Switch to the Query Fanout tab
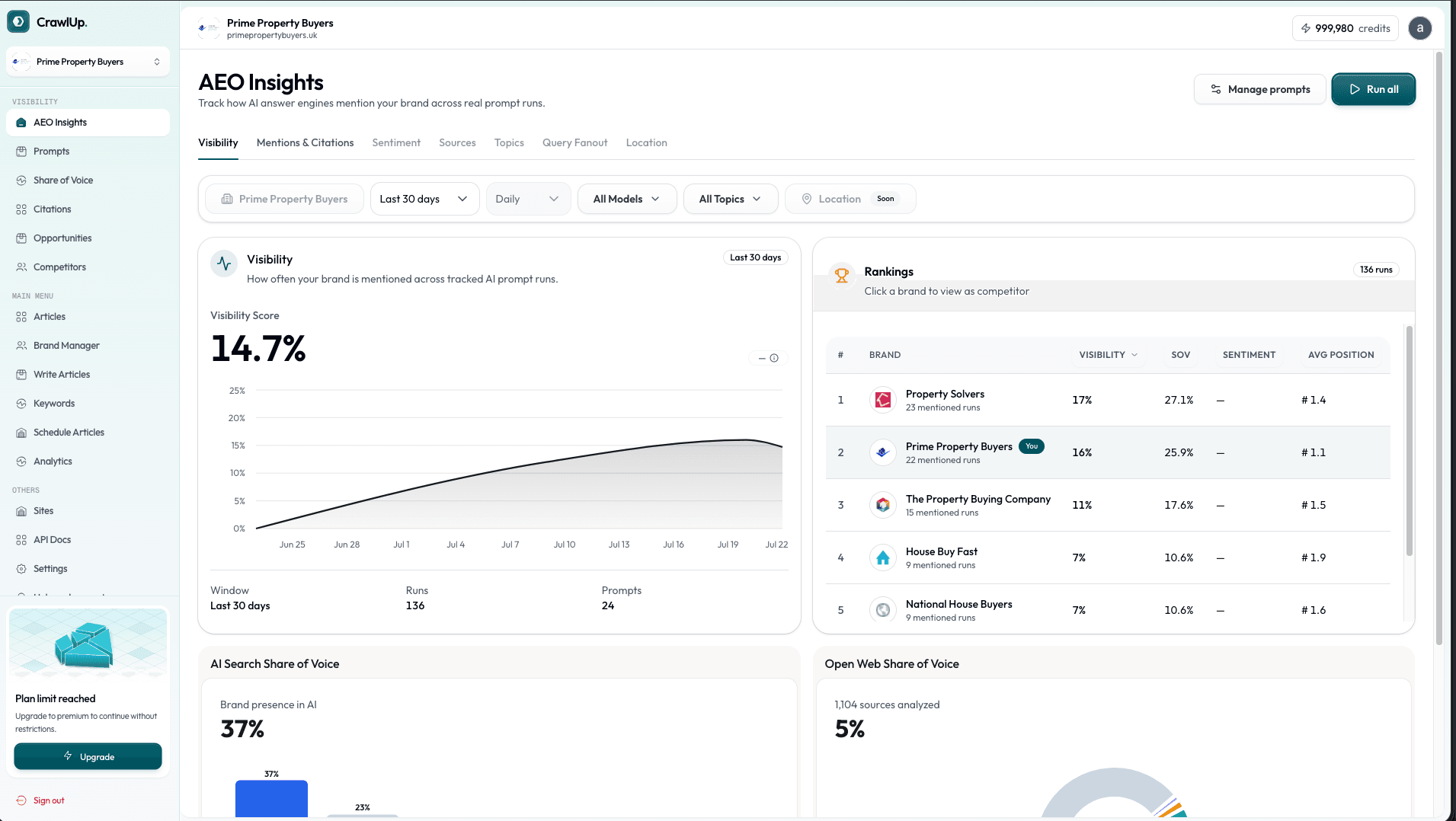 575,143
